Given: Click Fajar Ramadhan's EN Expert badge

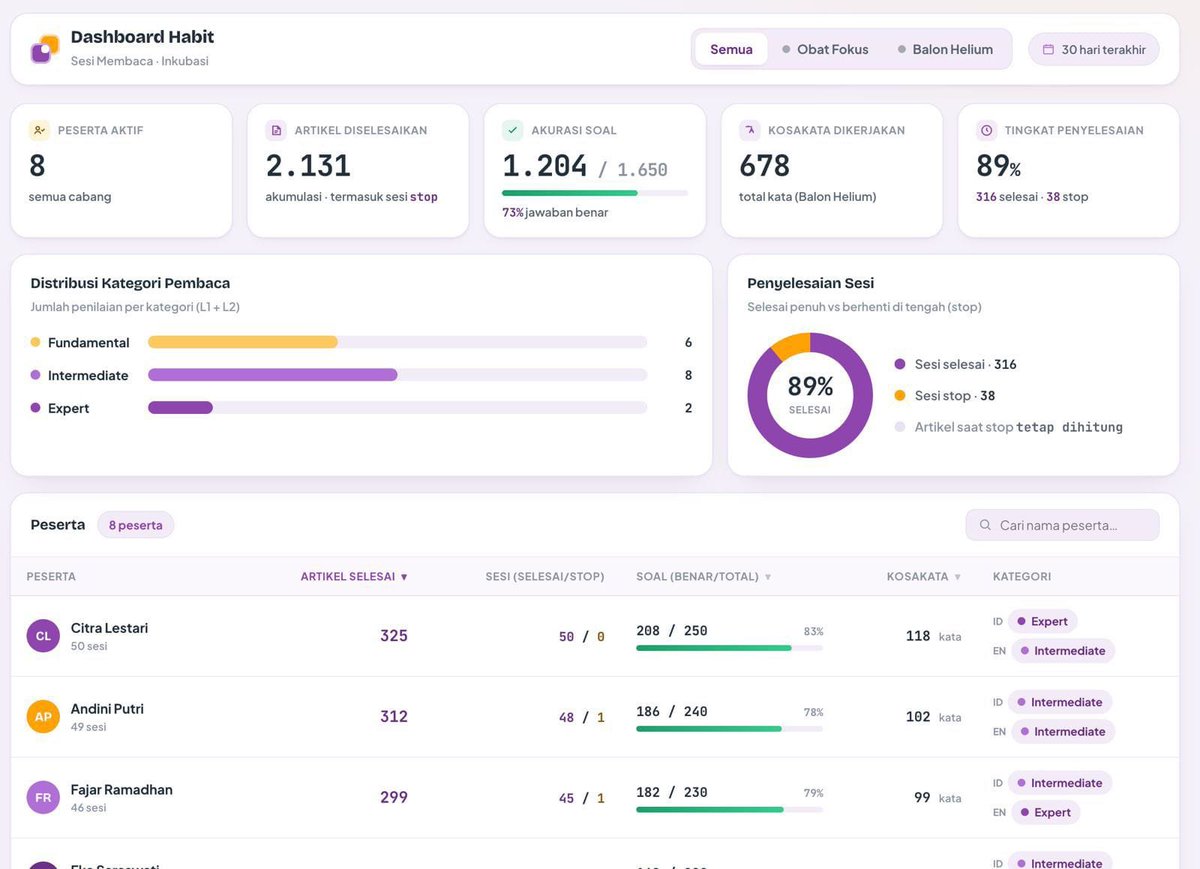Looking at the screenshot, I should [x=1045, y=812].
